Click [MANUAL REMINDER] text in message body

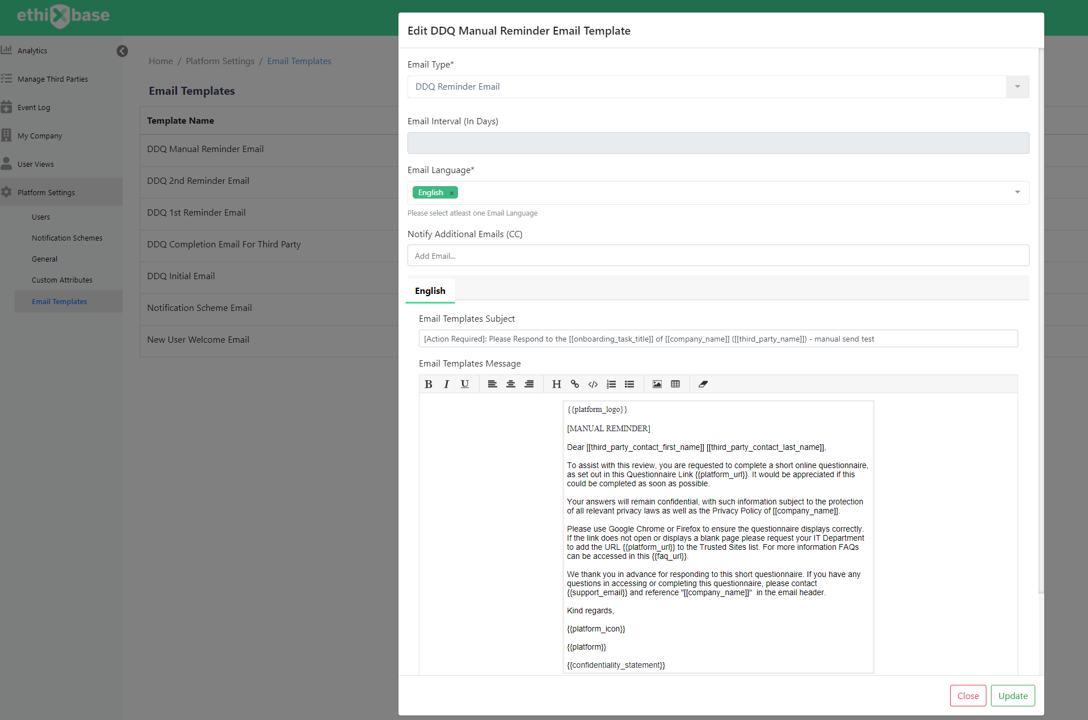(x=609, y=429)
